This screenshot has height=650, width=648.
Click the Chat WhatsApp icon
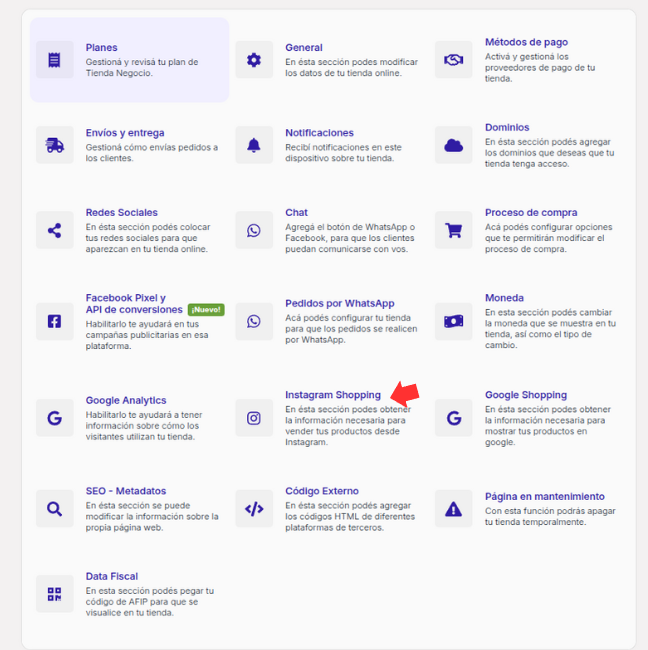pyautogui.click(x=254, y=230)
